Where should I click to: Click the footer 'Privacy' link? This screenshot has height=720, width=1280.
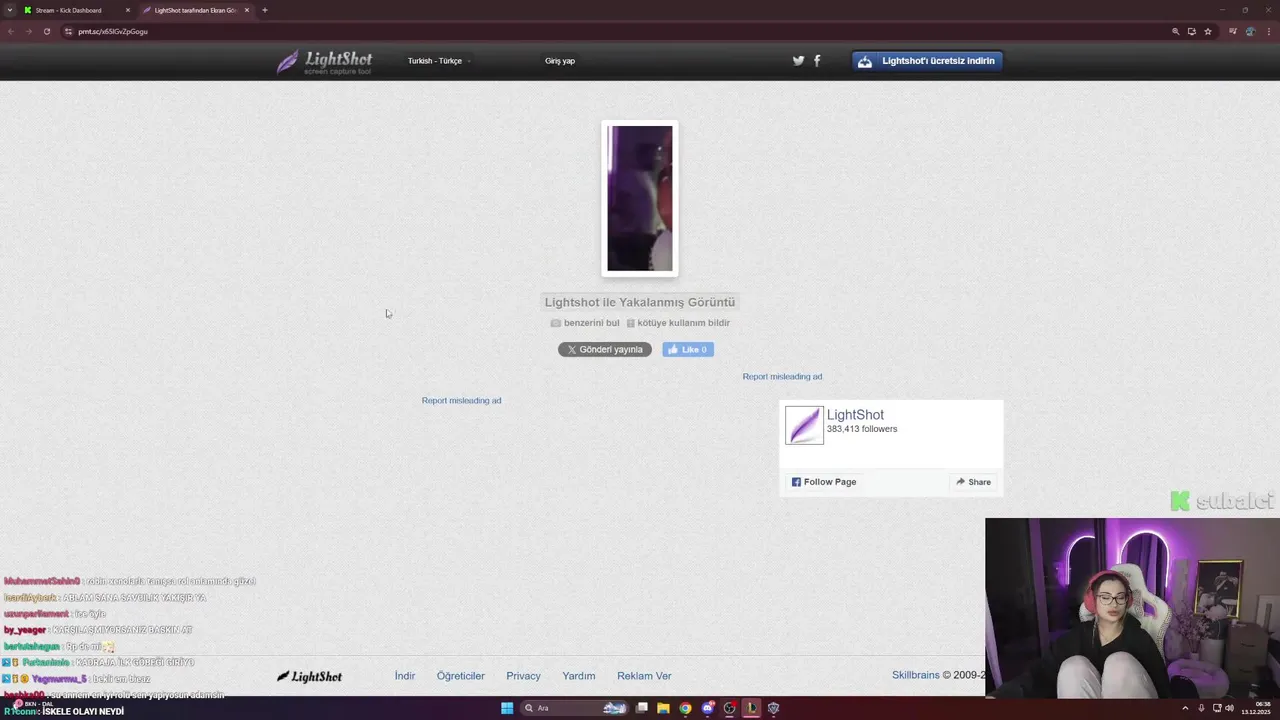tap(523, 676)
